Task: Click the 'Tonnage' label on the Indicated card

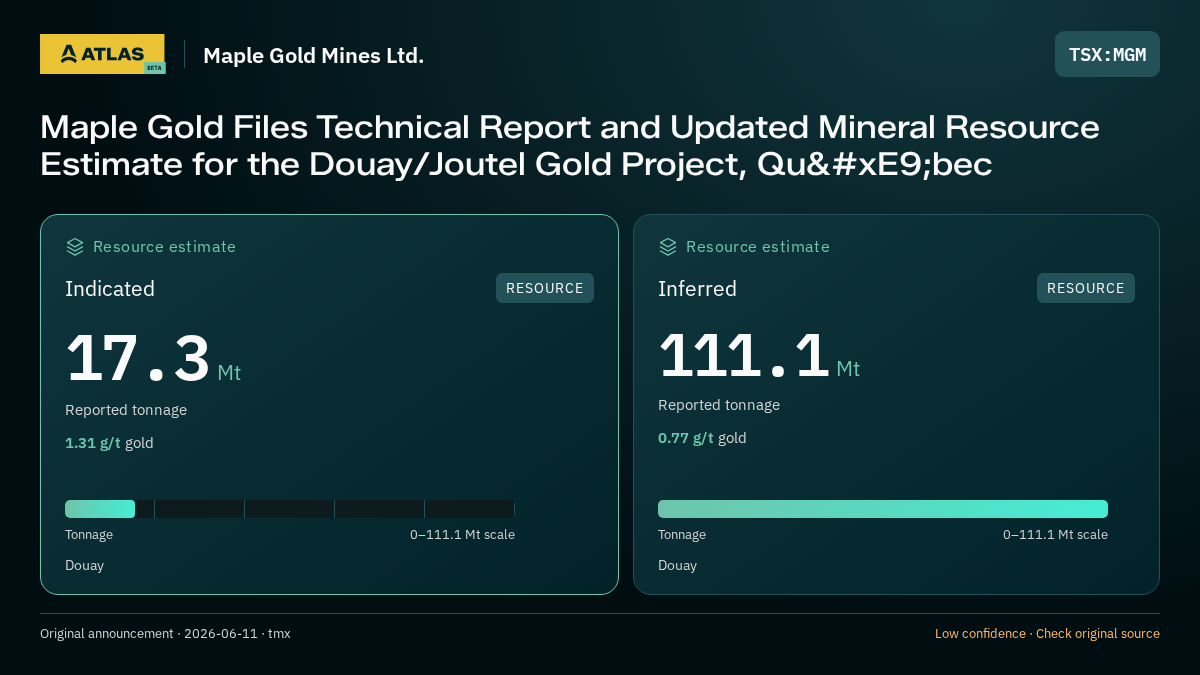Action: [x=89, y=535]
